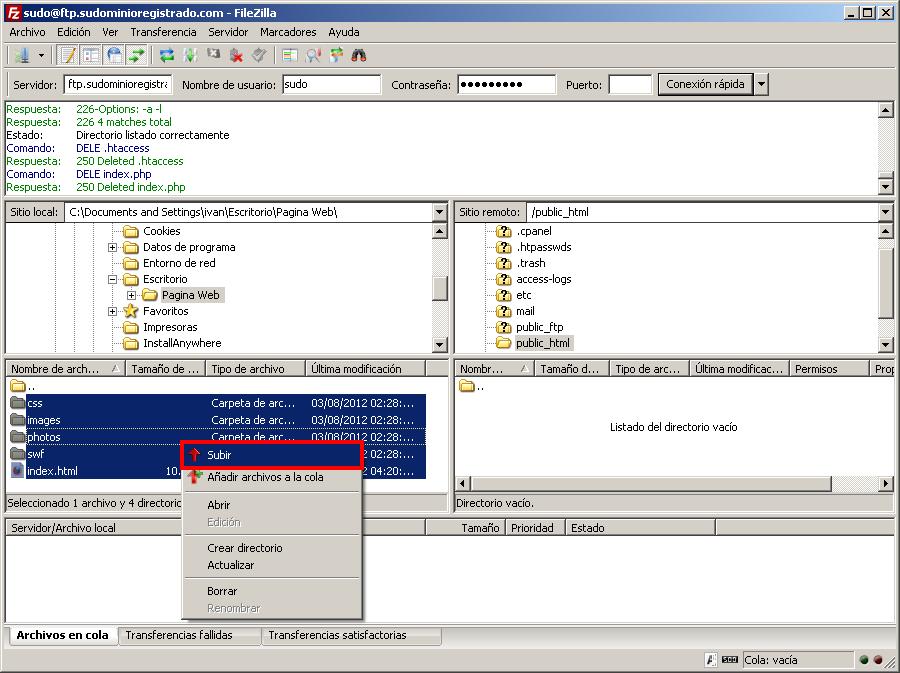
Task: Click the red arrow icon beside Subir
Action: [195, 455]
